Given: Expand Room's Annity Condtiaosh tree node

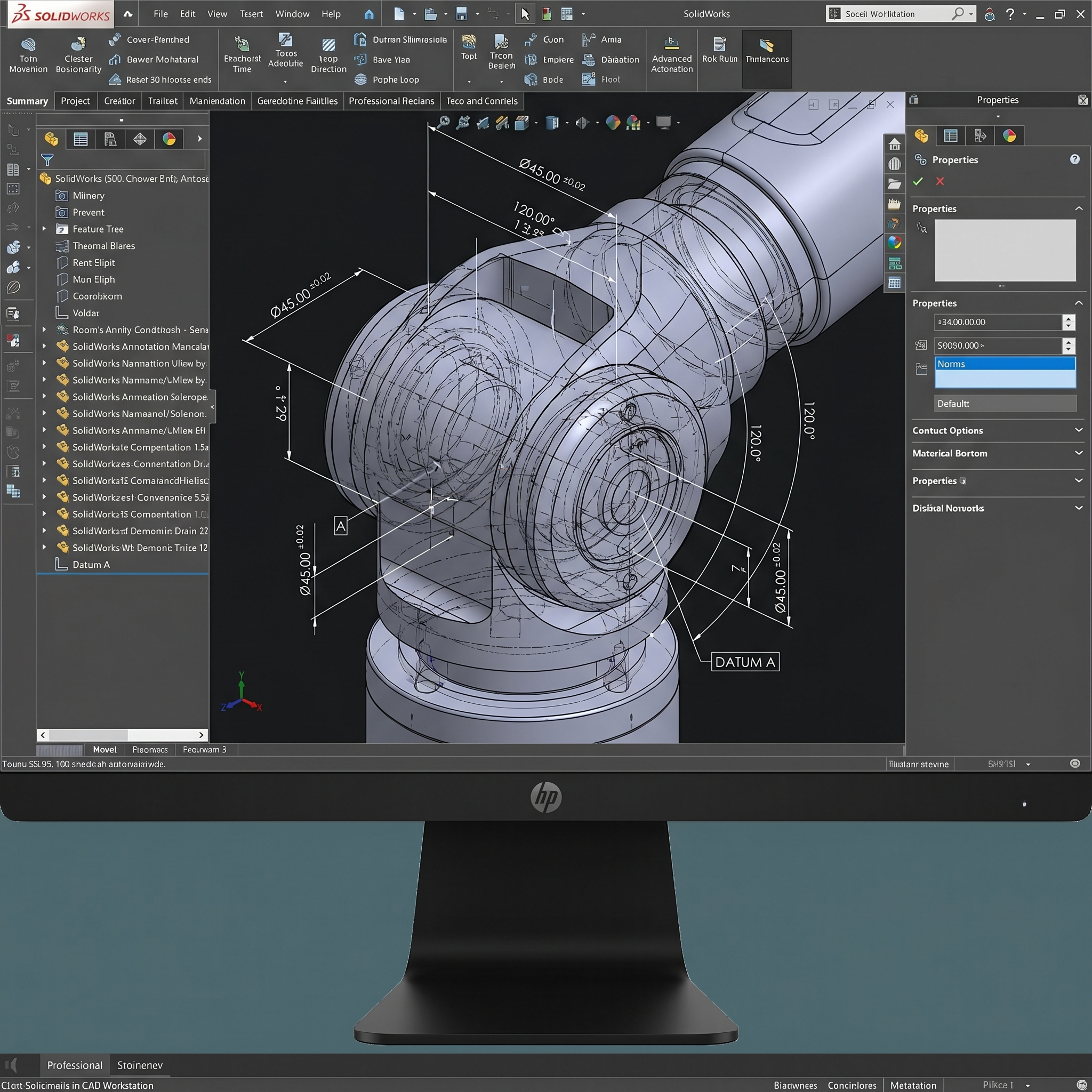Looking at the screenshot, I should tap(44, 330).
